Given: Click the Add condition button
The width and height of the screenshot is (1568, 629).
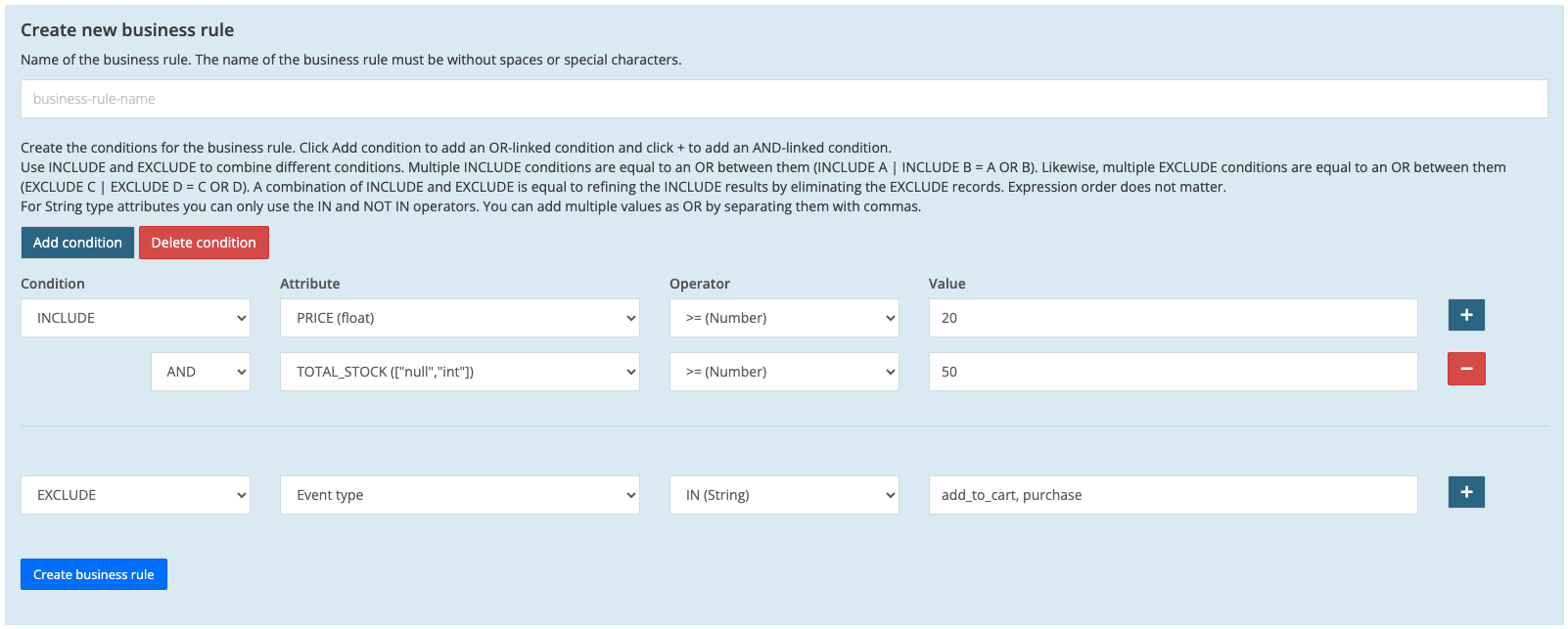Looking at the screenshot, I should (77, 243).
